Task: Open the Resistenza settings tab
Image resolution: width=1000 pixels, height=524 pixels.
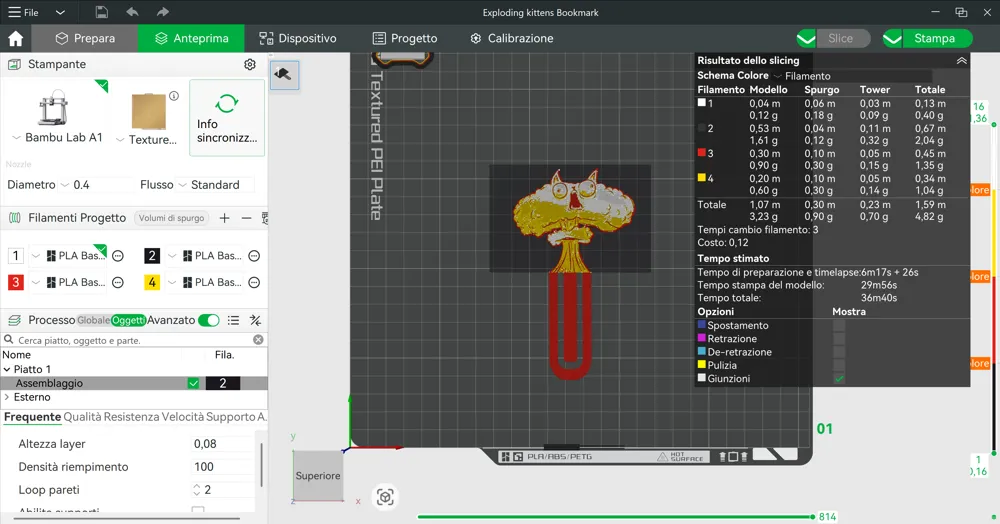Action: (x=131, y=417)
